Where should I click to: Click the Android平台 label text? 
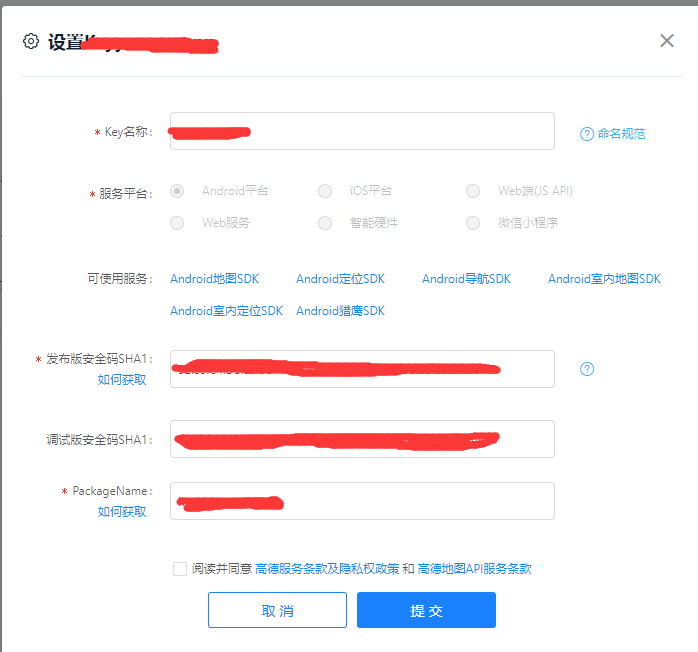click(x=235, y=191)
